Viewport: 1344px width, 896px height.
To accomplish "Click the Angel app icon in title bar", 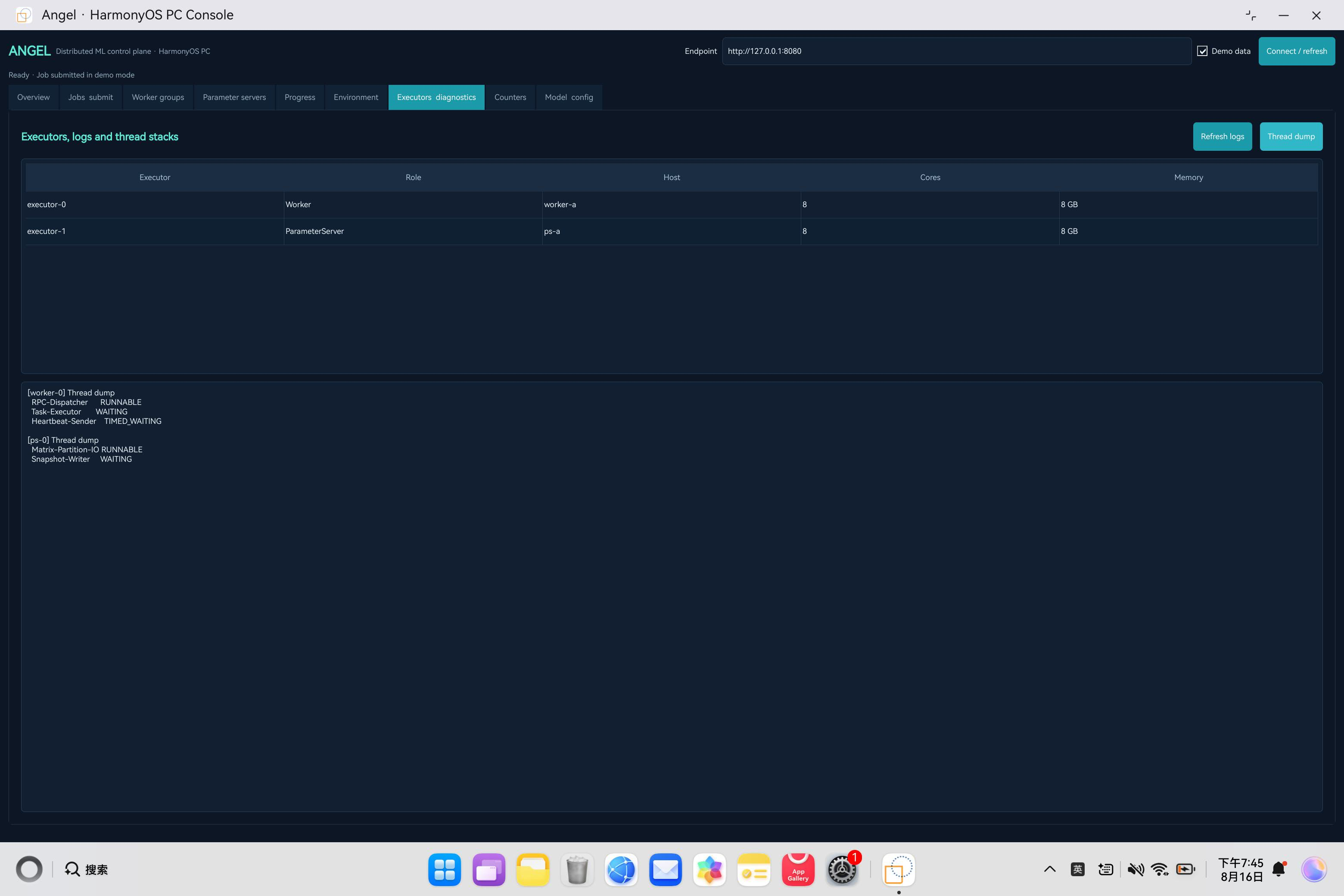I will point(24,15).
